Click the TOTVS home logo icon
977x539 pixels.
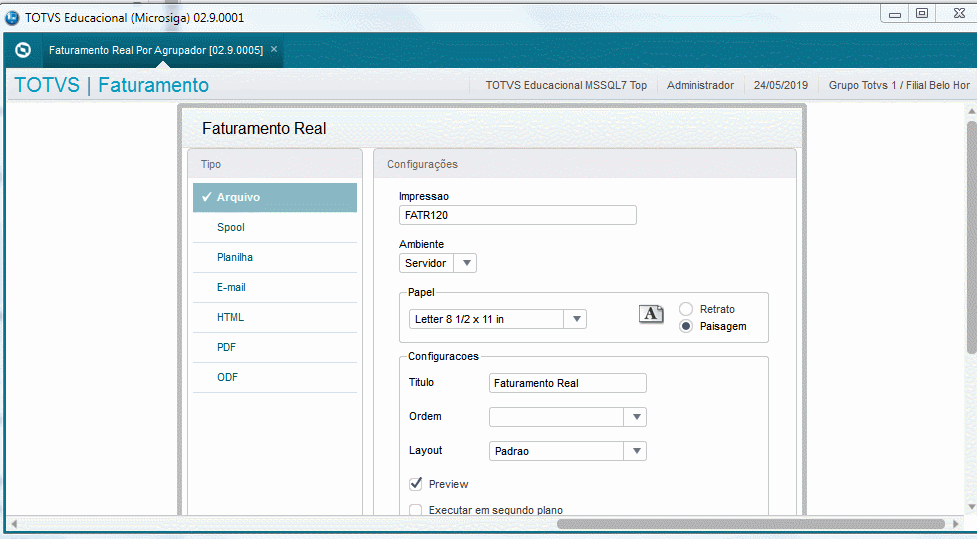pyautogui.click(x=23, y=50)
